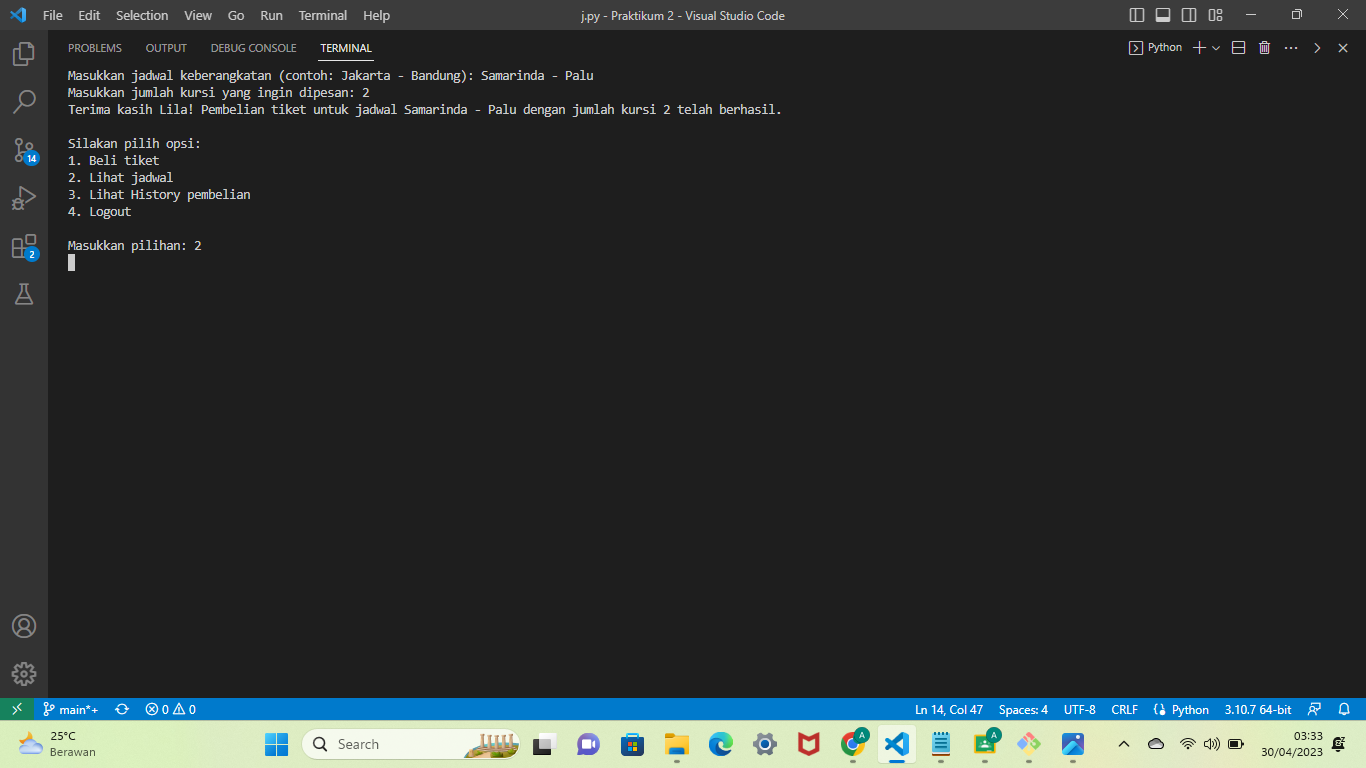Open errors and warnings count in status bar
The height and width of the screenshot is (768, 1366).
(x=170, y=709)
